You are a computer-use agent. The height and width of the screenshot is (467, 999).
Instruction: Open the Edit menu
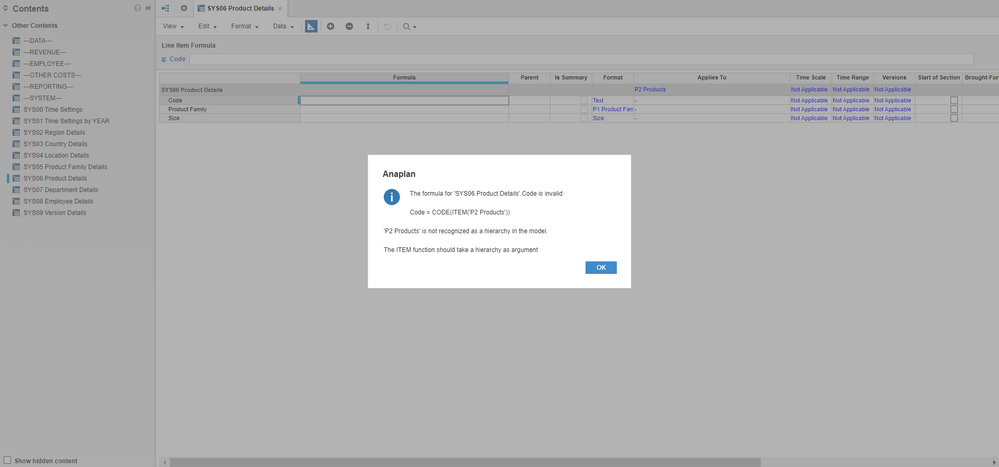click(x=207, y=27)
